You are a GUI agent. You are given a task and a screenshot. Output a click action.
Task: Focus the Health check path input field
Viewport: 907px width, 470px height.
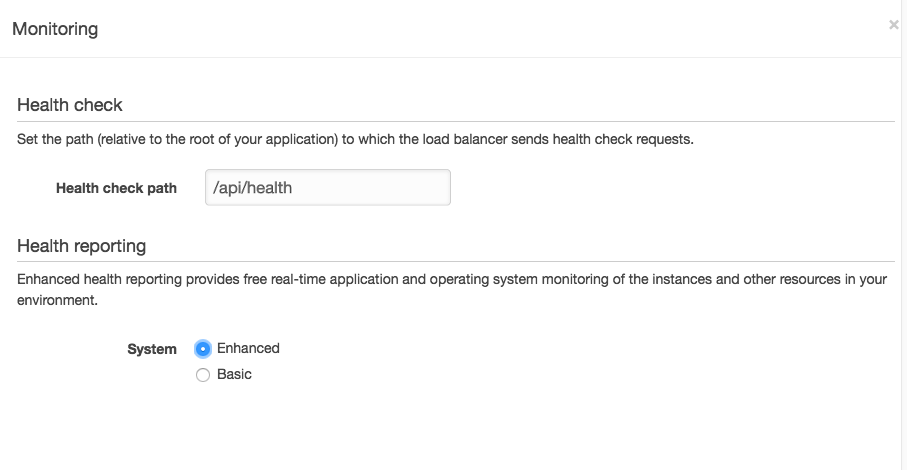pyautogui.click(x=328, y=187)
